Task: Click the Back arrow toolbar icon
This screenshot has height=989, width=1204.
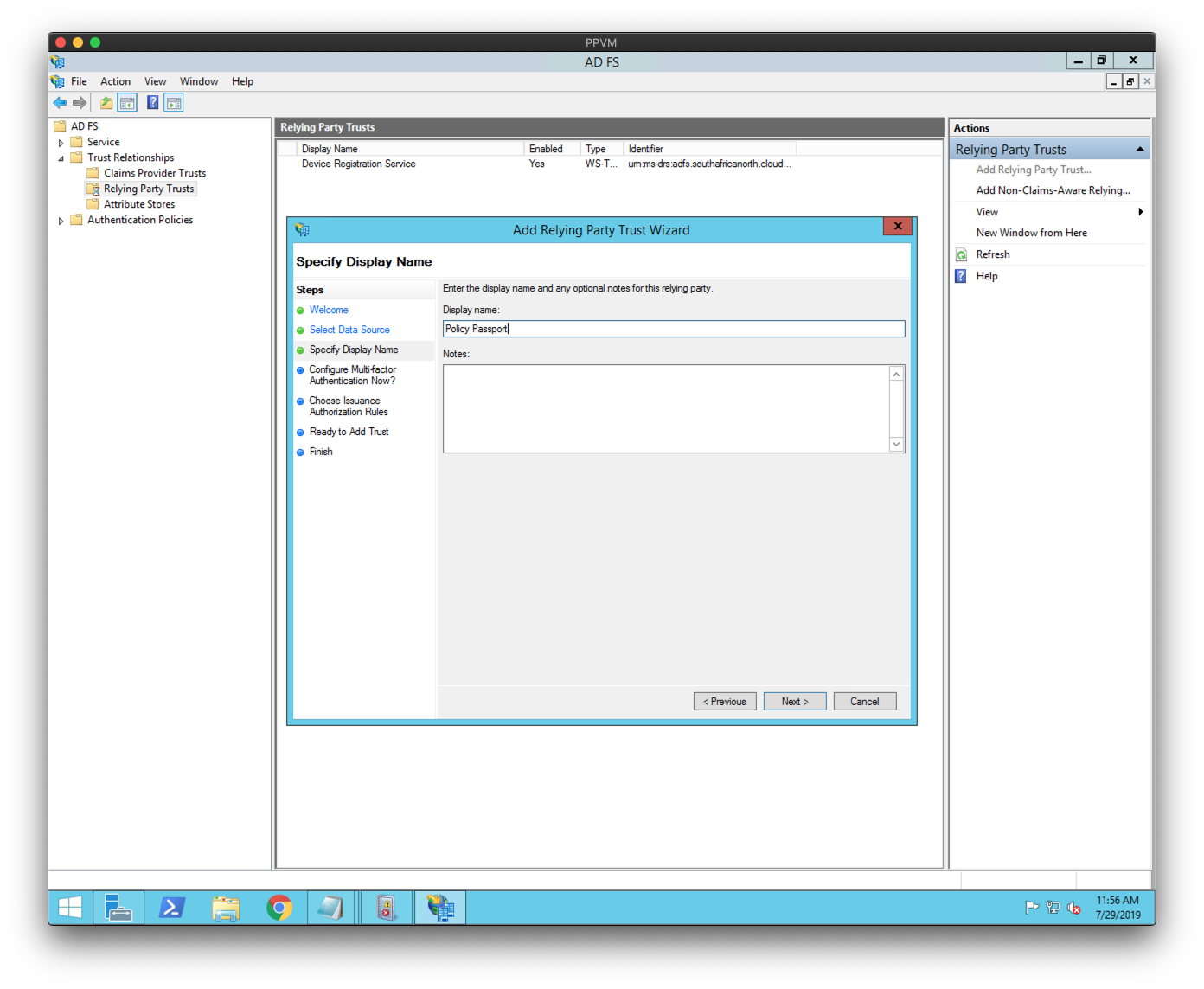Action: 60,103
